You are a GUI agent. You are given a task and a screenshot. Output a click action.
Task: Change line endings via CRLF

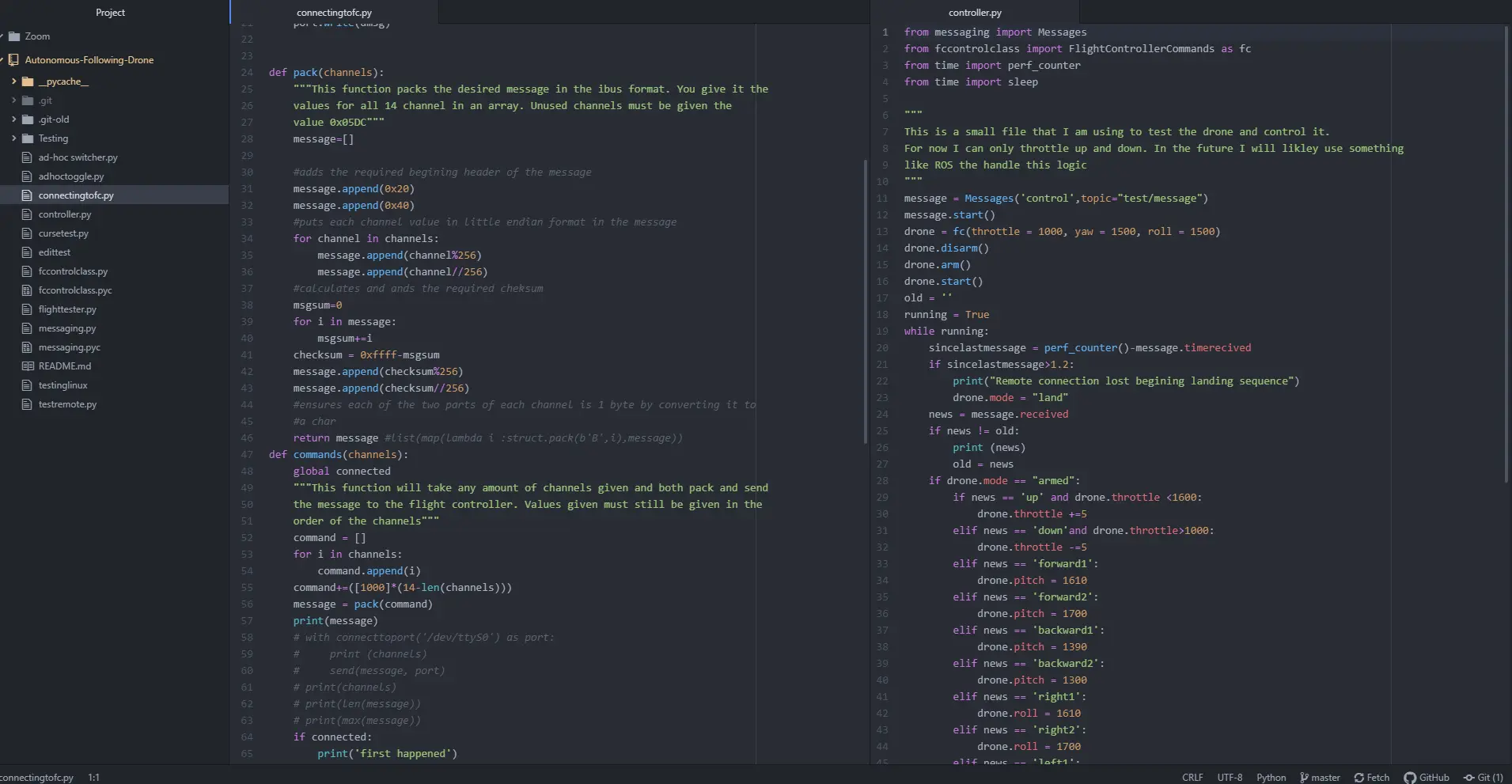click(1192, 778)
